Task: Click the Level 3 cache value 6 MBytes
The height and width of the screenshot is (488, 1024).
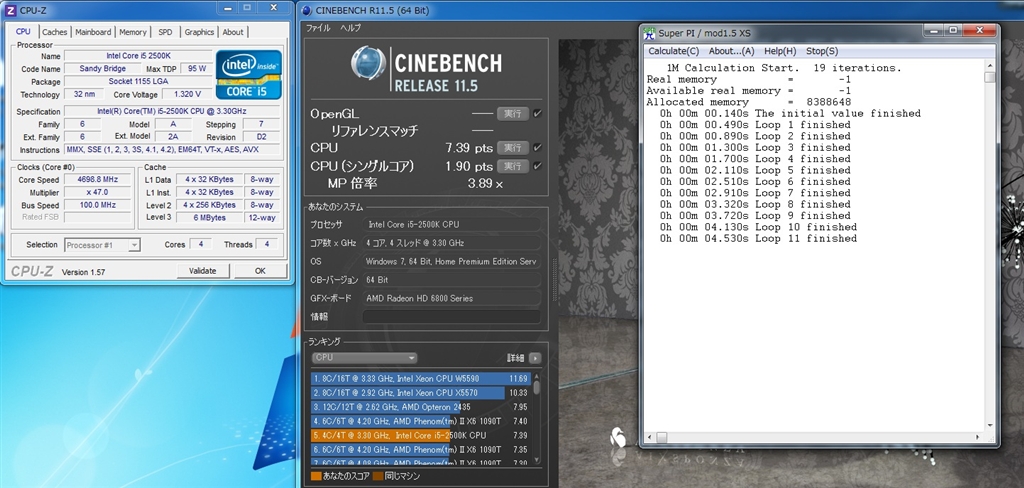Action: 209,218
